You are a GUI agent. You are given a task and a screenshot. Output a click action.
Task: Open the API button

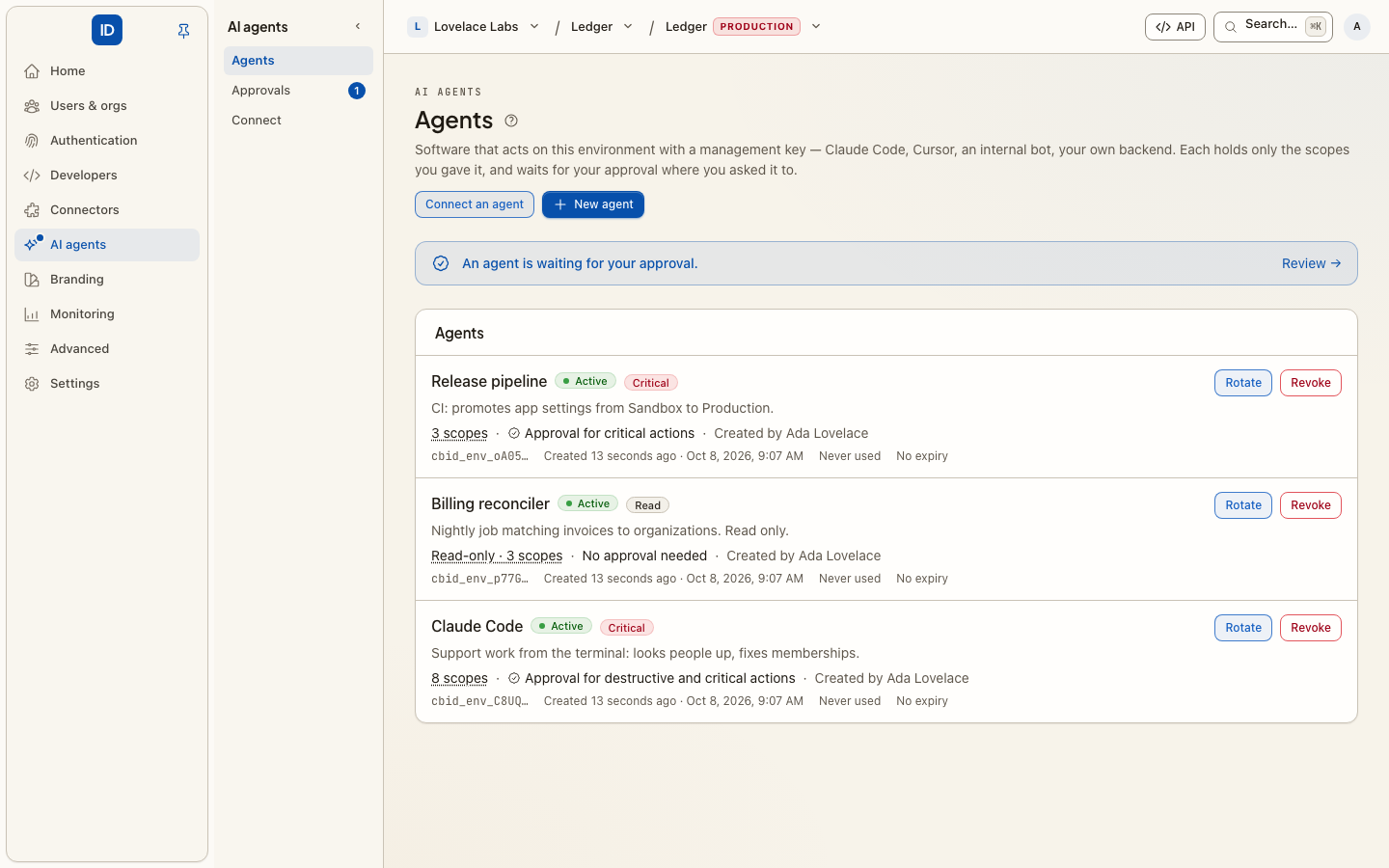[1175, 27]
